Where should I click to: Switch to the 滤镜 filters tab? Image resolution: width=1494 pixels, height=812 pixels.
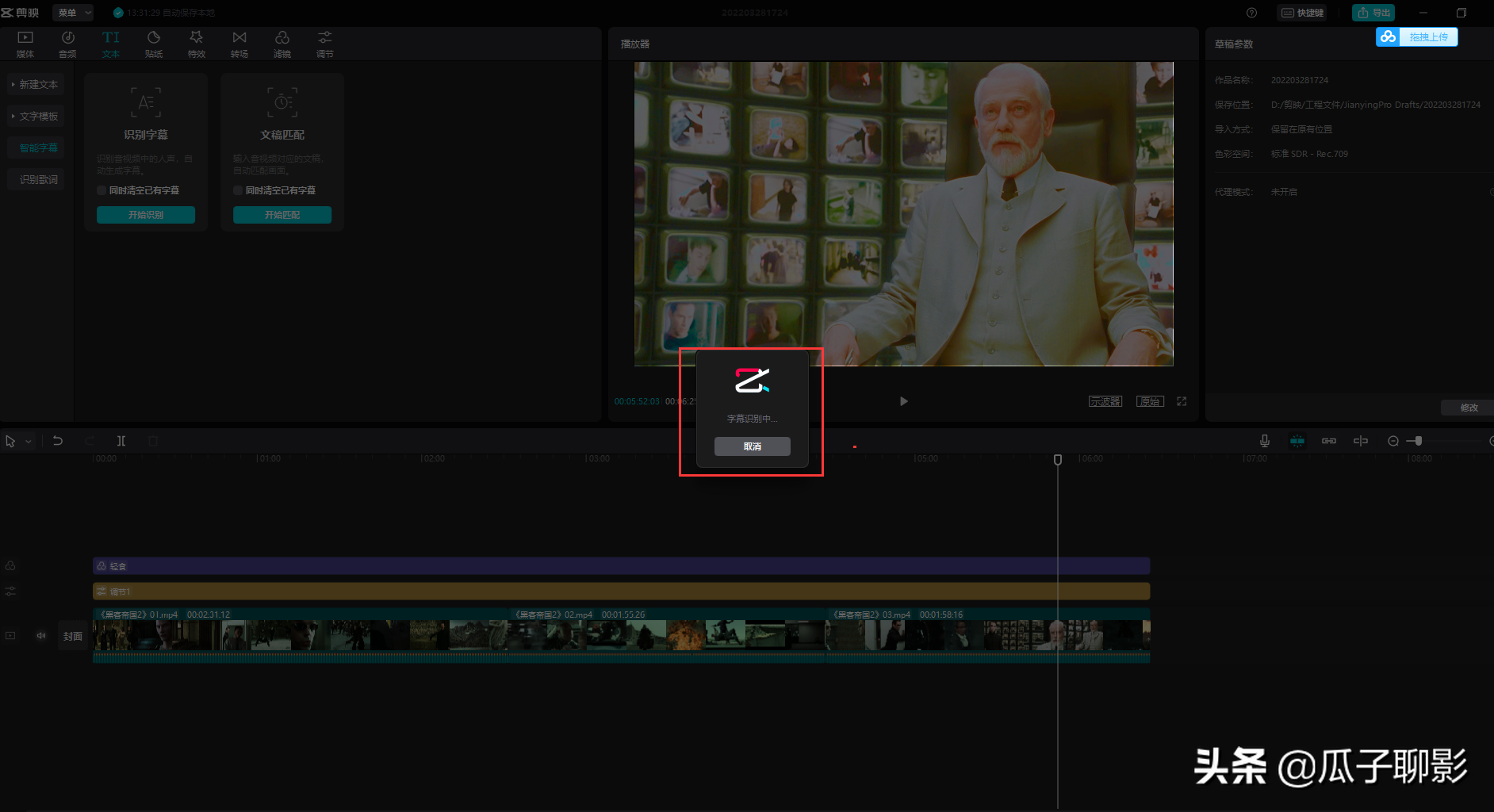tap(282, 44)
